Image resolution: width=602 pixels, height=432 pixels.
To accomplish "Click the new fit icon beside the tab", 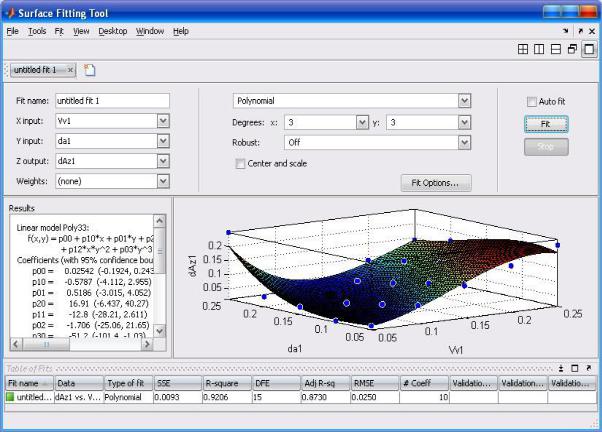I will pyautogui.click(x=89, y=70).
